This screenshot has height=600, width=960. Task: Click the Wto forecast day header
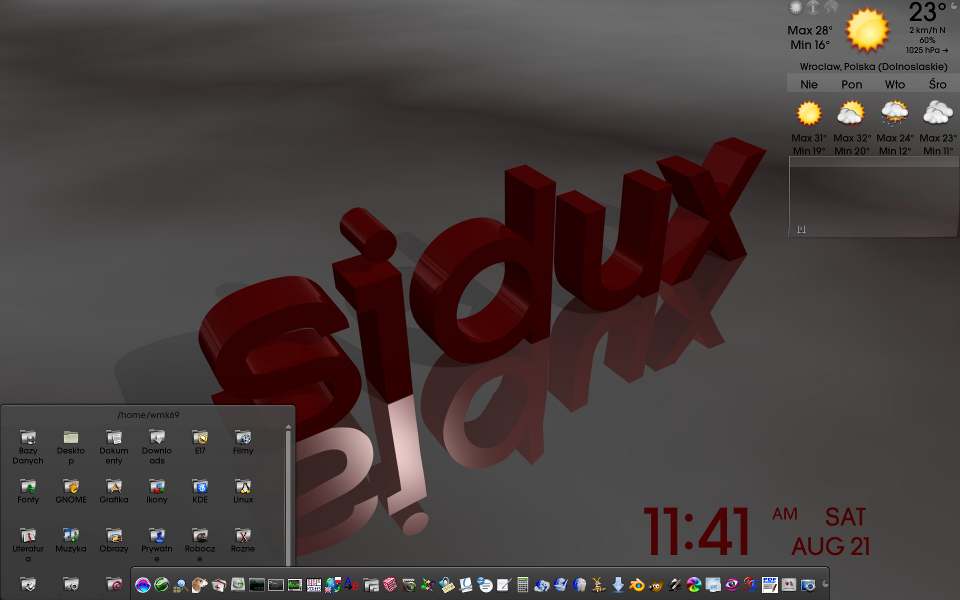point(894,84)
